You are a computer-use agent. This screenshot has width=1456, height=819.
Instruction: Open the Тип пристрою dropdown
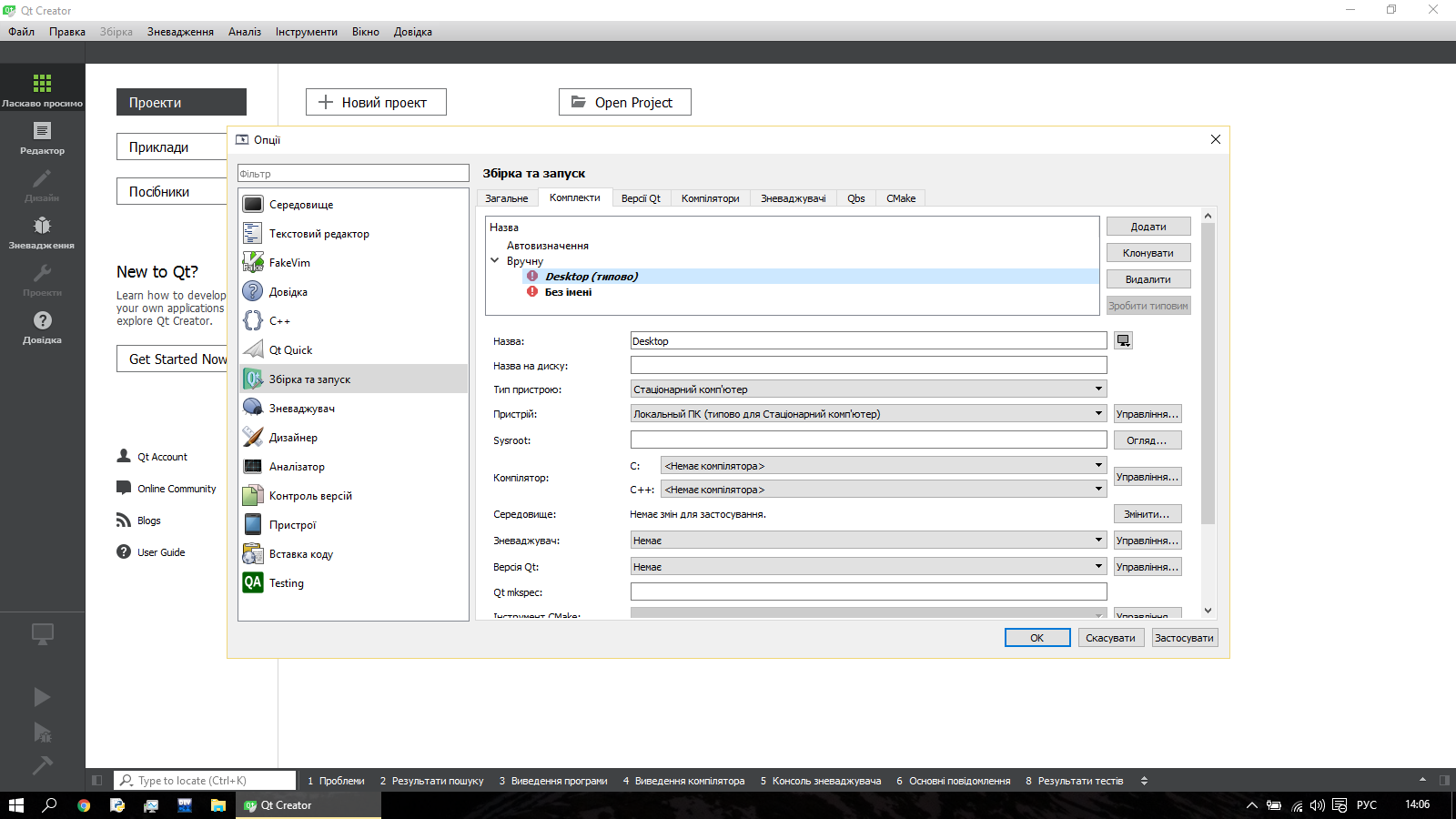868,389
